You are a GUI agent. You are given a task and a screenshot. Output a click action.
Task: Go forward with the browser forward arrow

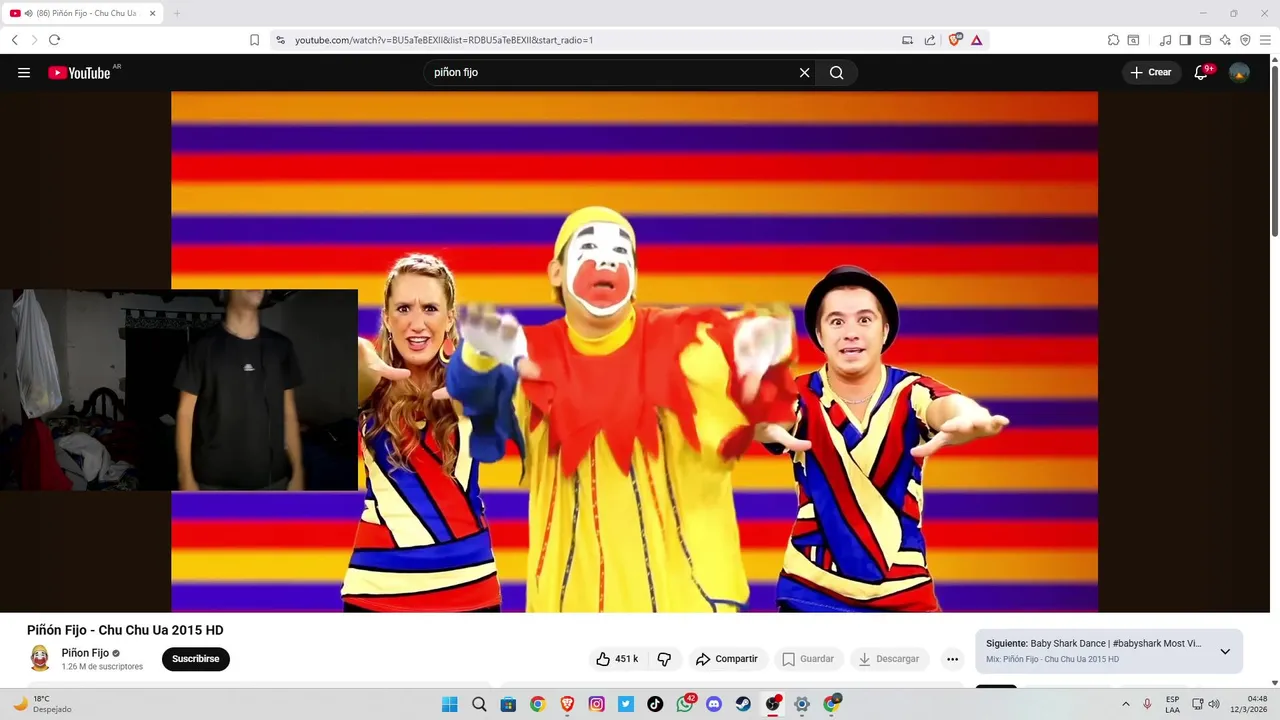(x=34, y=40)
